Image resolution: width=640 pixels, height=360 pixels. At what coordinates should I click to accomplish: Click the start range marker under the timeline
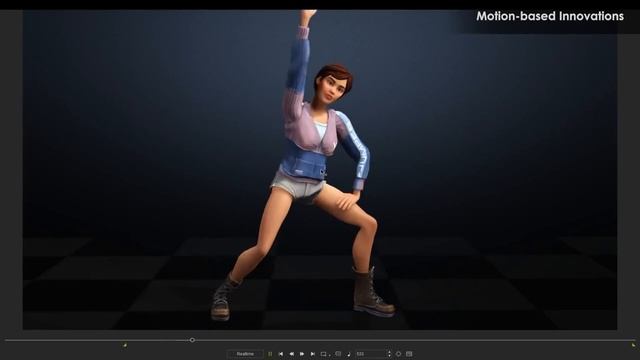[x=124, y=346]
